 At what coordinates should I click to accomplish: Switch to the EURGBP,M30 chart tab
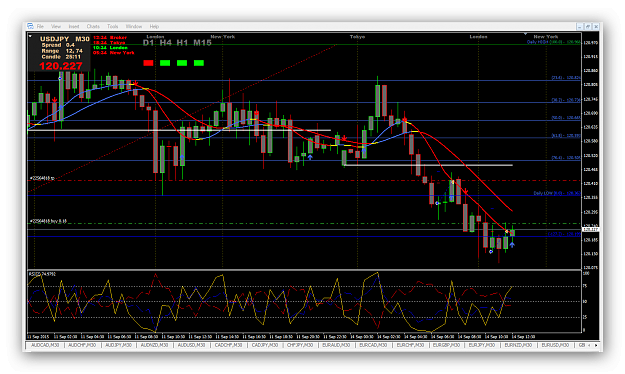446,345
